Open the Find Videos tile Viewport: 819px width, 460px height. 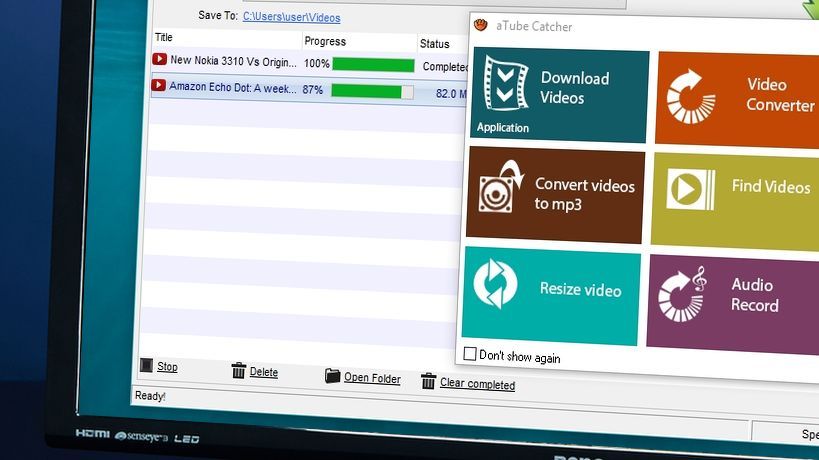[735, 202]
